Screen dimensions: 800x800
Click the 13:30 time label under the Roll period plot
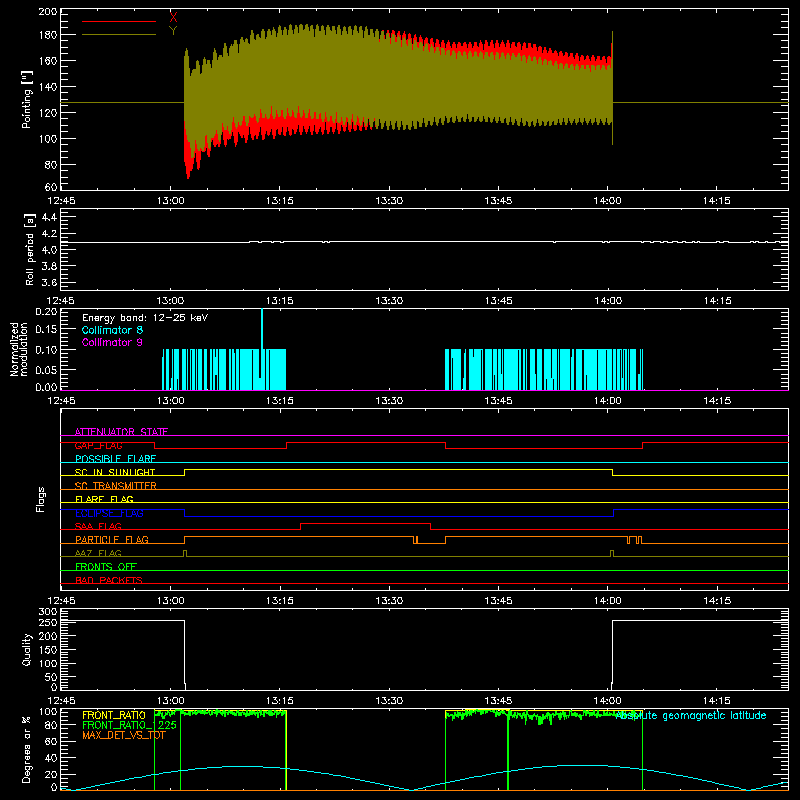click(x=389, y=301)
